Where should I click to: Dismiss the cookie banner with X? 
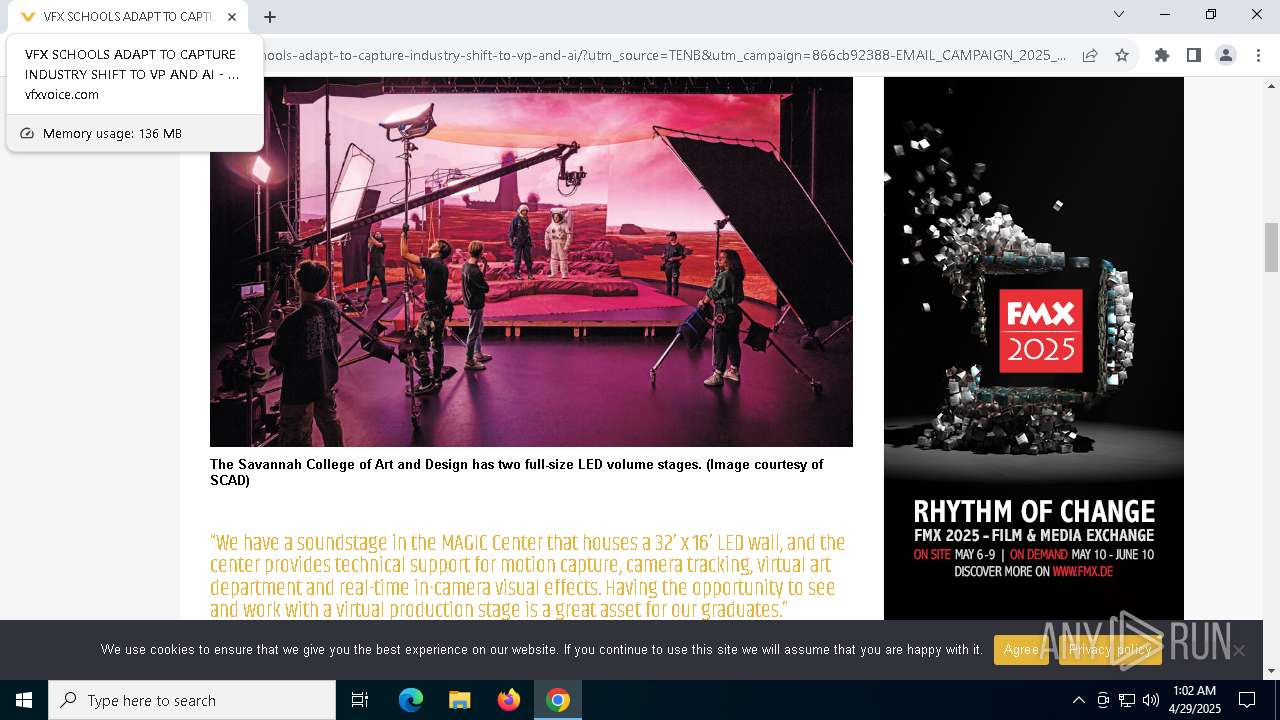pyautogui.click(x=1239, y=650)
